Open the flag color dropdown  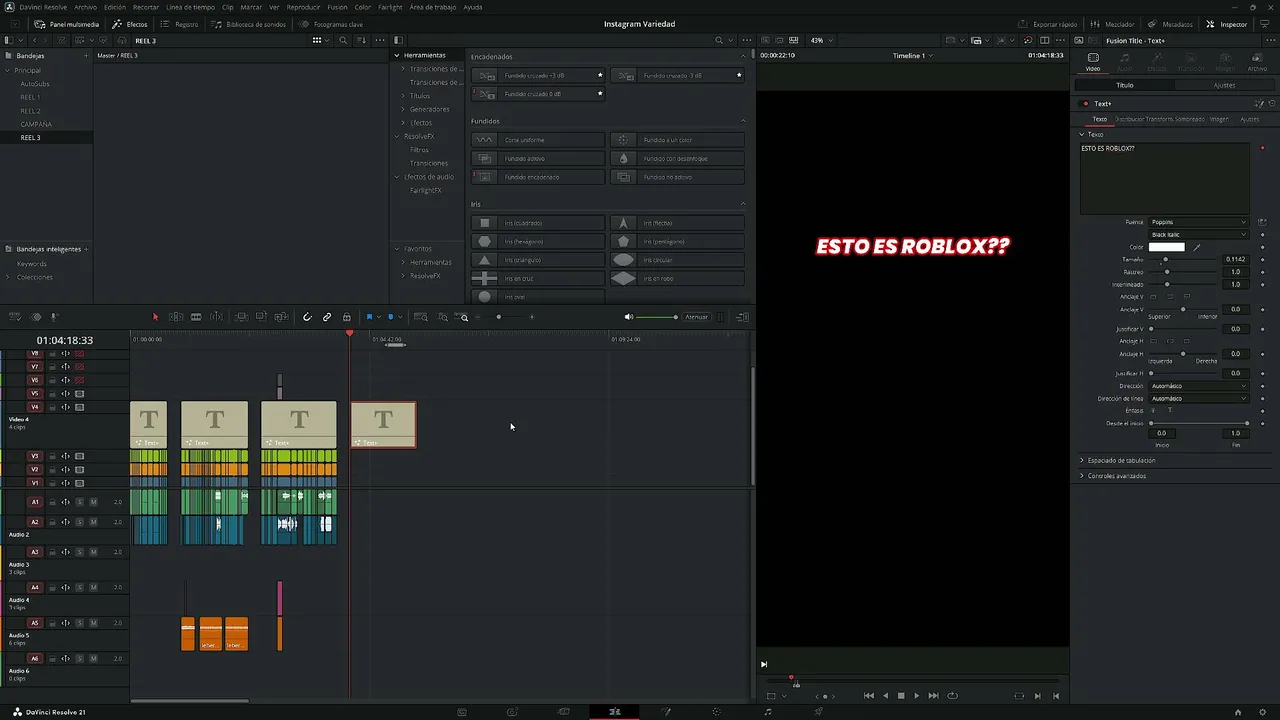point(378,317)
